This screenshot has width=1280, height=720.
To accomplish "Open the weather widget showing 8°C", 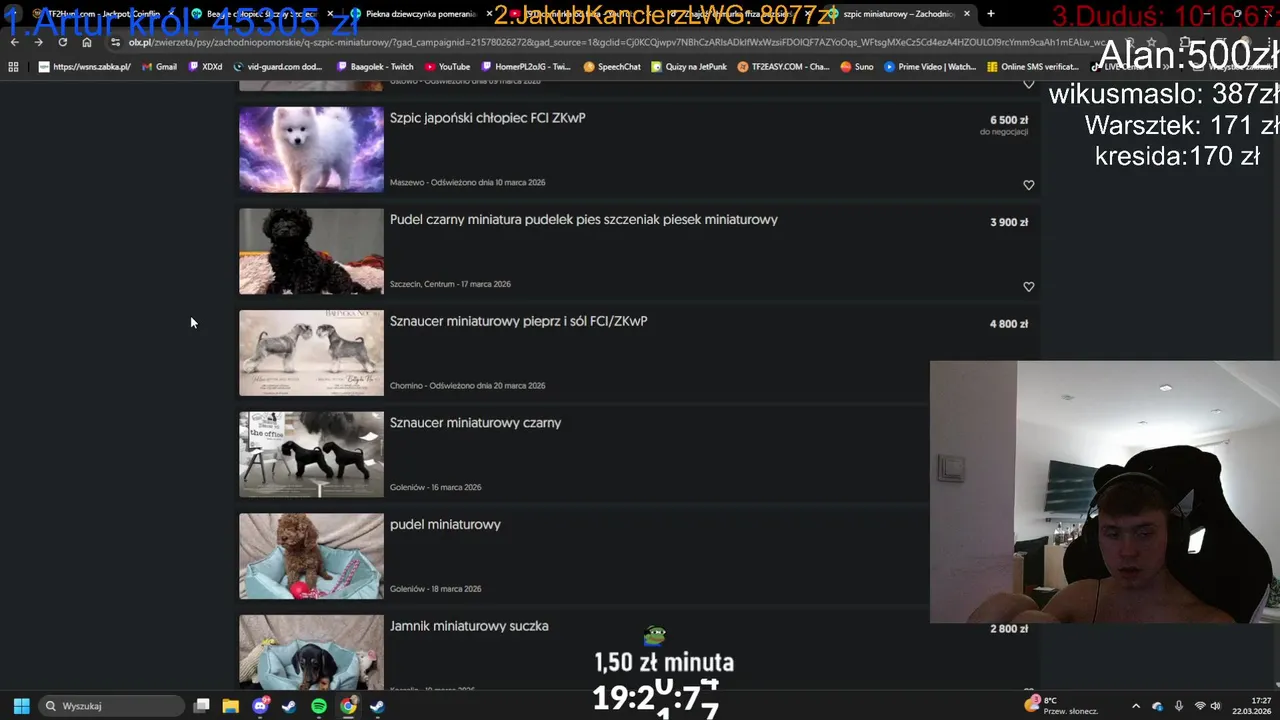I will coord(1061,706).
